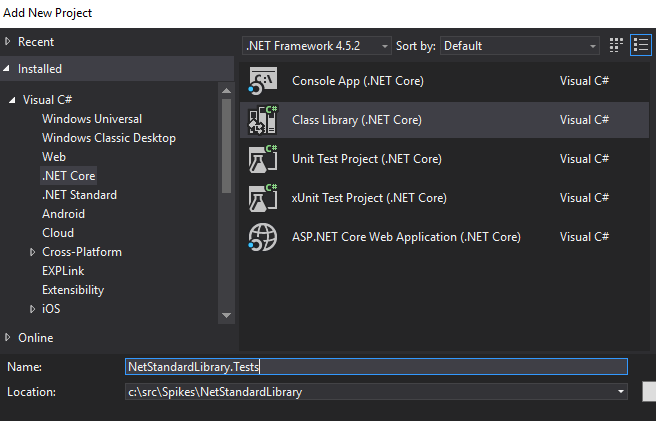Click the Console App template icon
This screenshot has width=656, height=421.
263,81
